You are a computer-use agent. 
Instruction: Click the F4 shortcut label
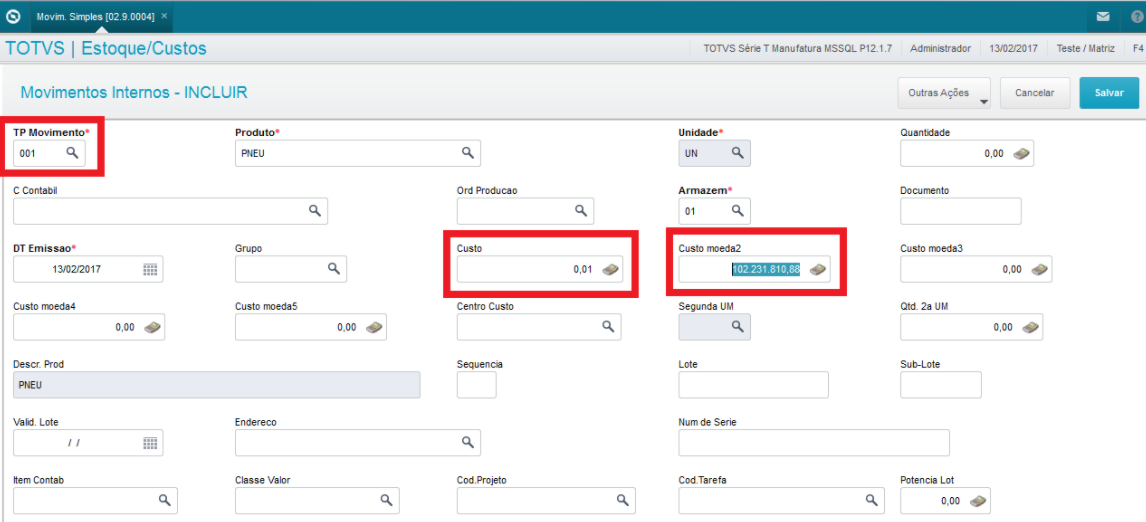pos(1138,48)
